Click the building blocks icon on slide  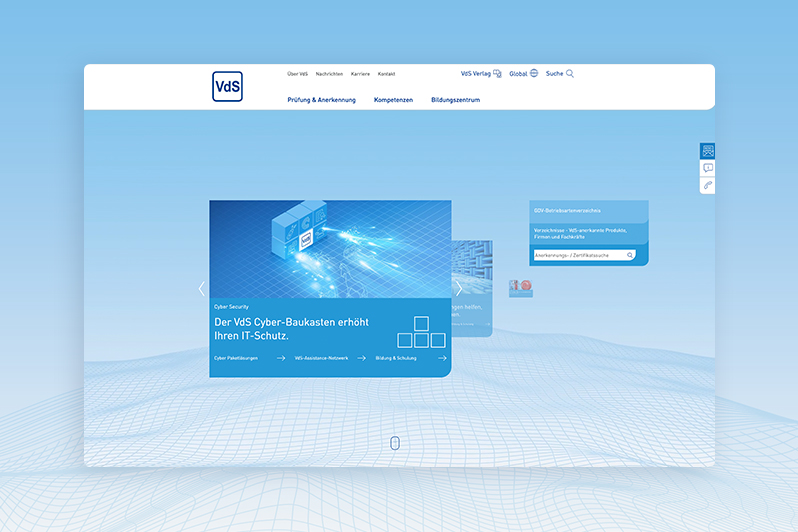click(421, 332)
